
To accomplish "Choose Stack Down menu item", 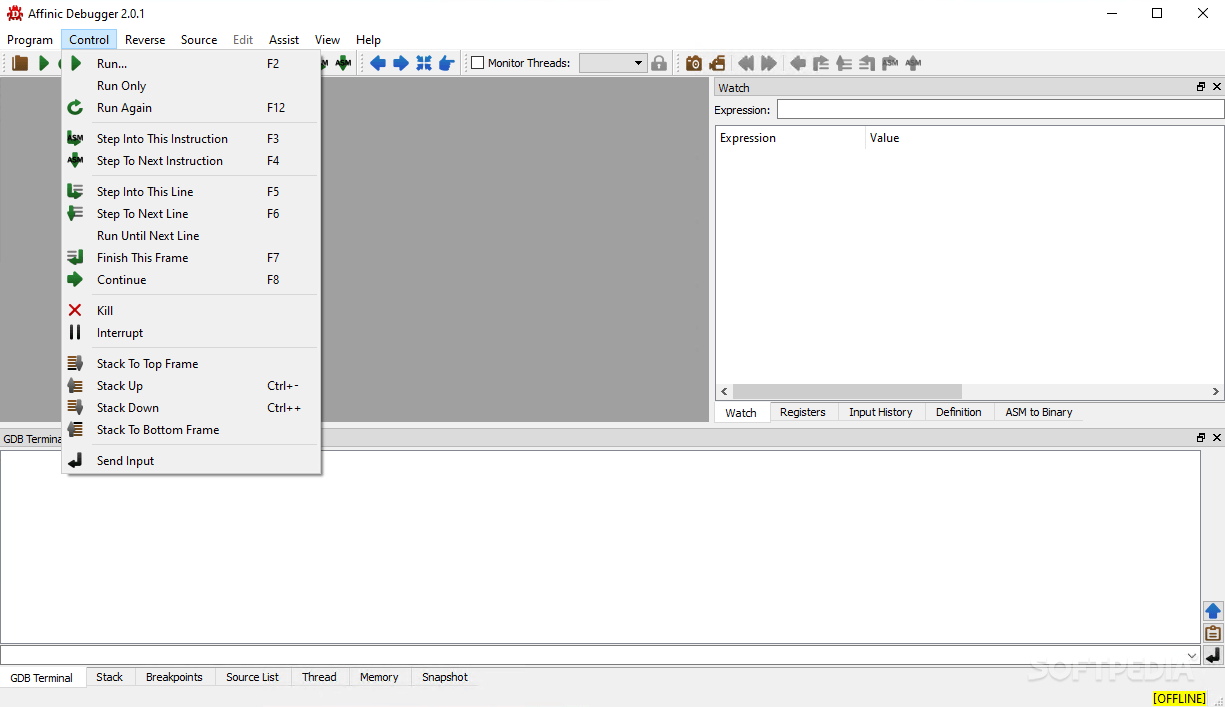I will point(191,408).
